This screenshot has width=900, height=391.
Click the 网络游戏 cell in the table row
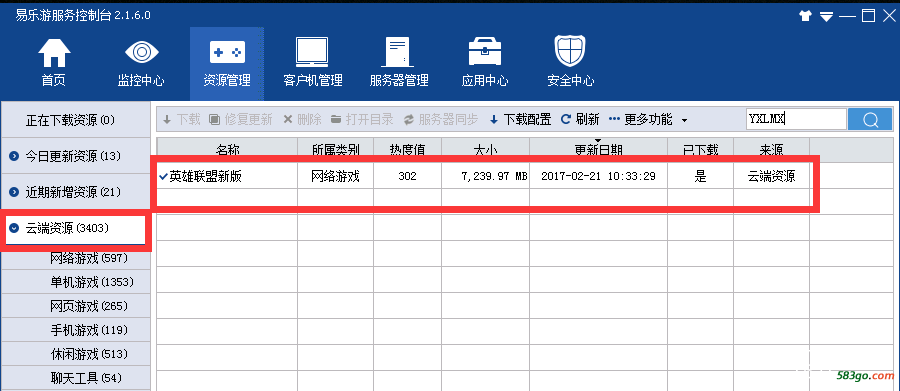335,176
